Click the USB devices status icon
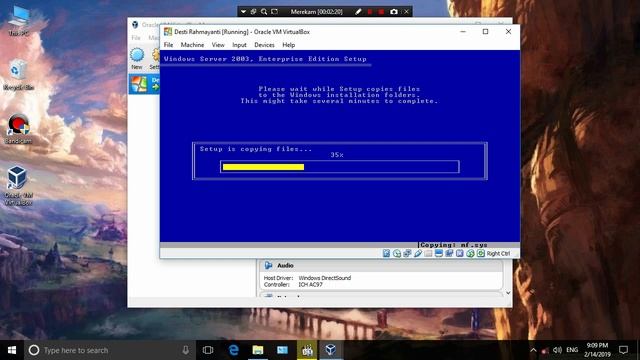 [418, 253]
